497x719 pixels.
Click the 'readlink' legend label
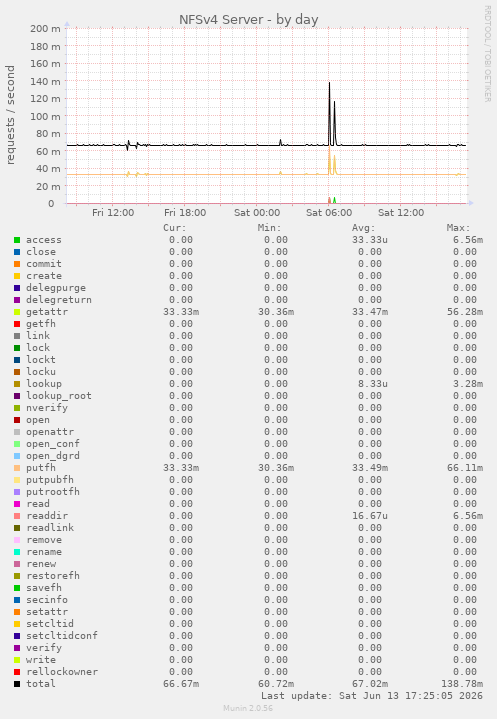coord(50,528)
